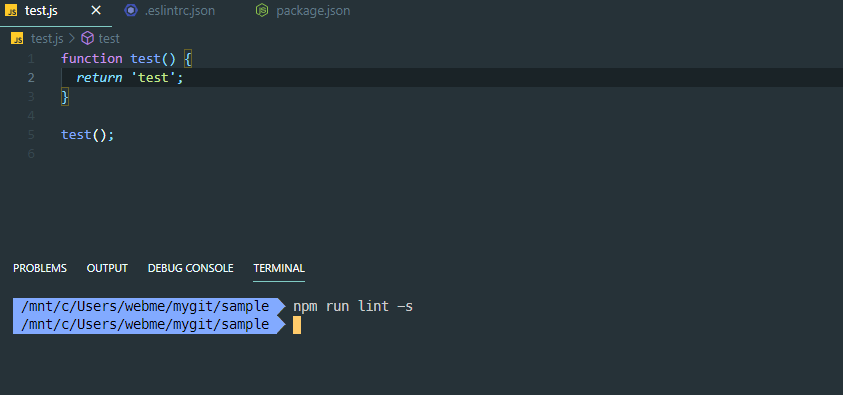Click the JS icon on test.js tab

11,10
